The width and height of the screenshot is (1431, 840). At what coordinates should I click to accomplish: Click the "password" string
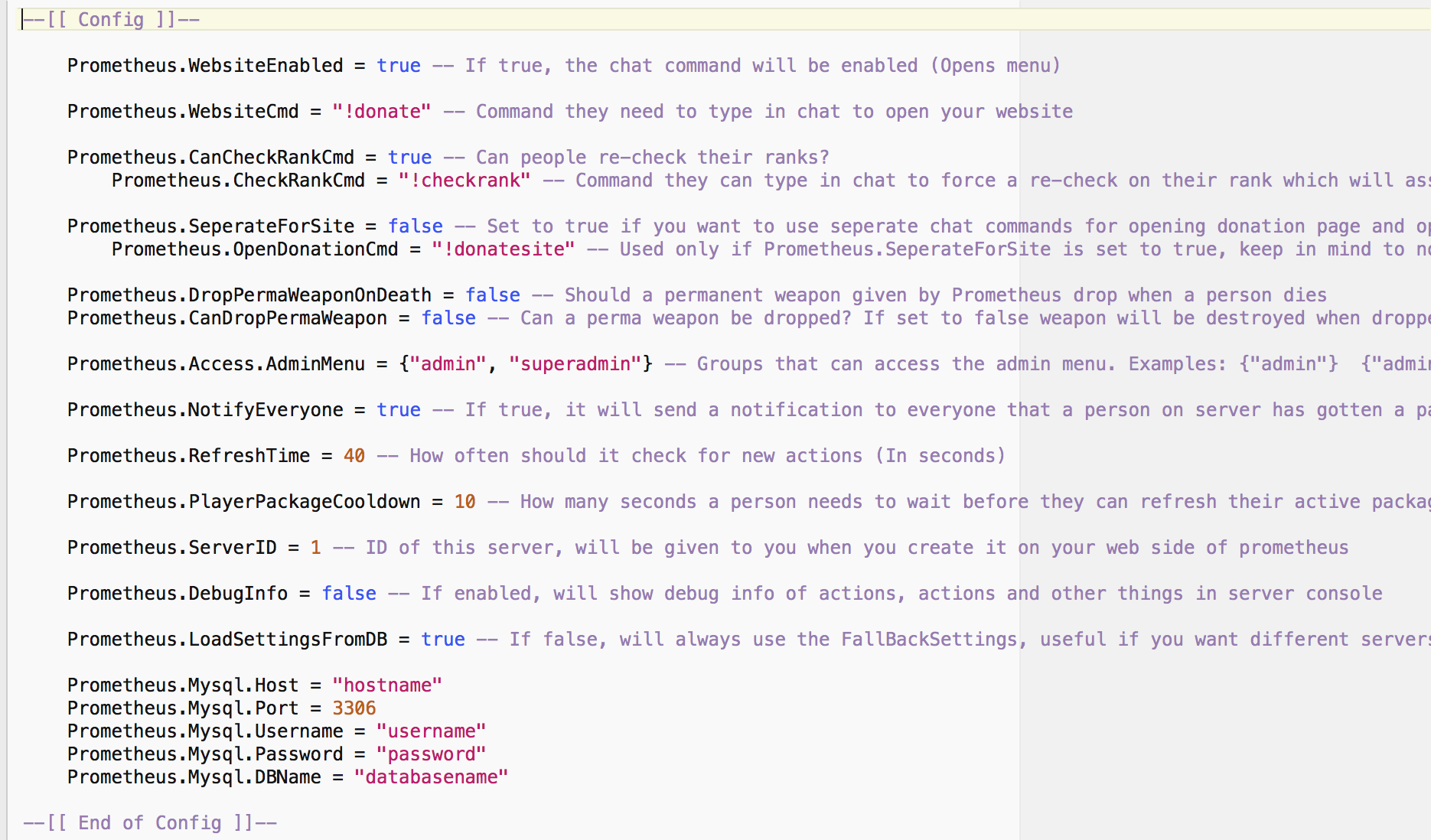(x=432, y=754)
